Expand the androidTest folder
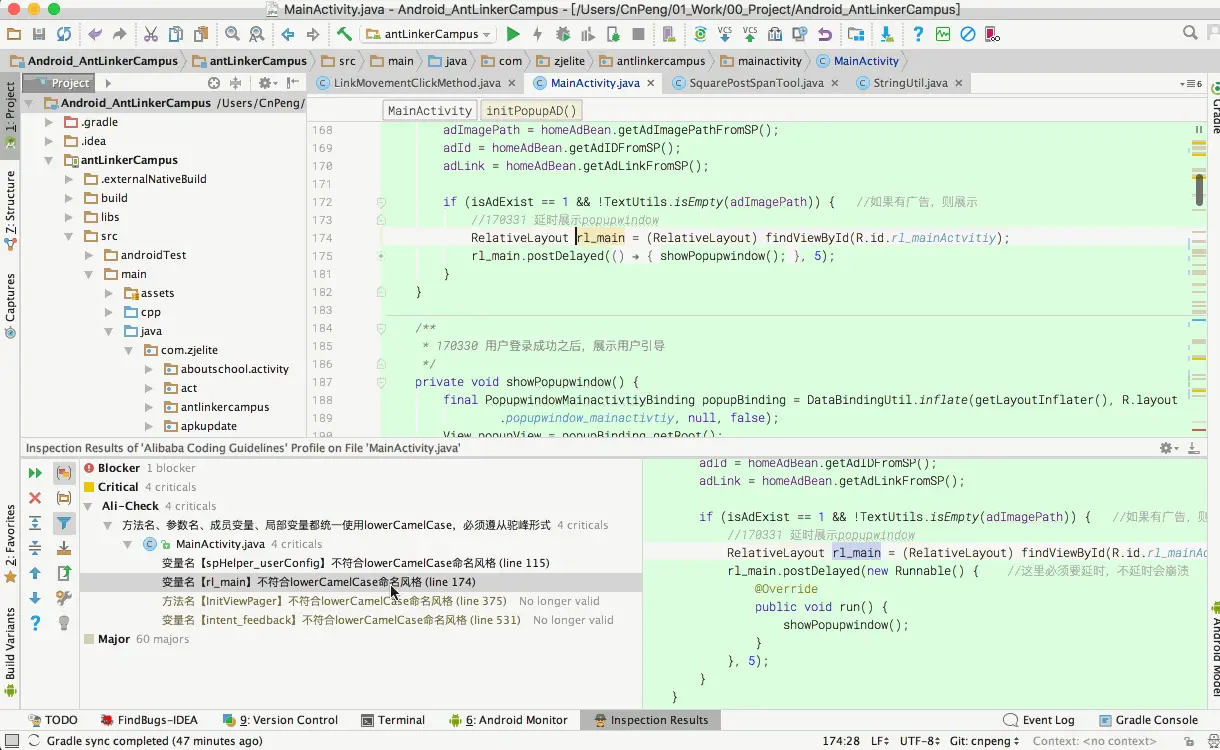The image size is (1220, 750). coord(88,255)
